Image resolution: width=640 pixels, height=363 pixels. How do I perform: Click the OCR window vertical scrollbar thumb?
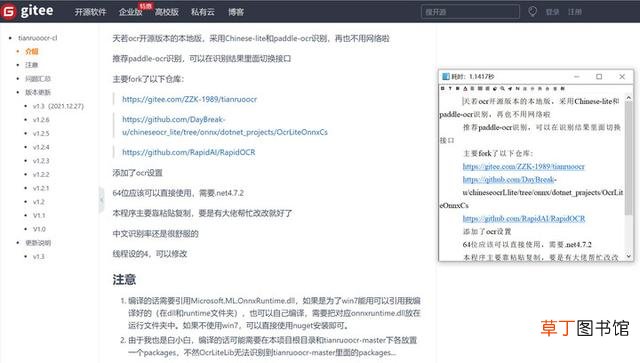click(629, 158)
